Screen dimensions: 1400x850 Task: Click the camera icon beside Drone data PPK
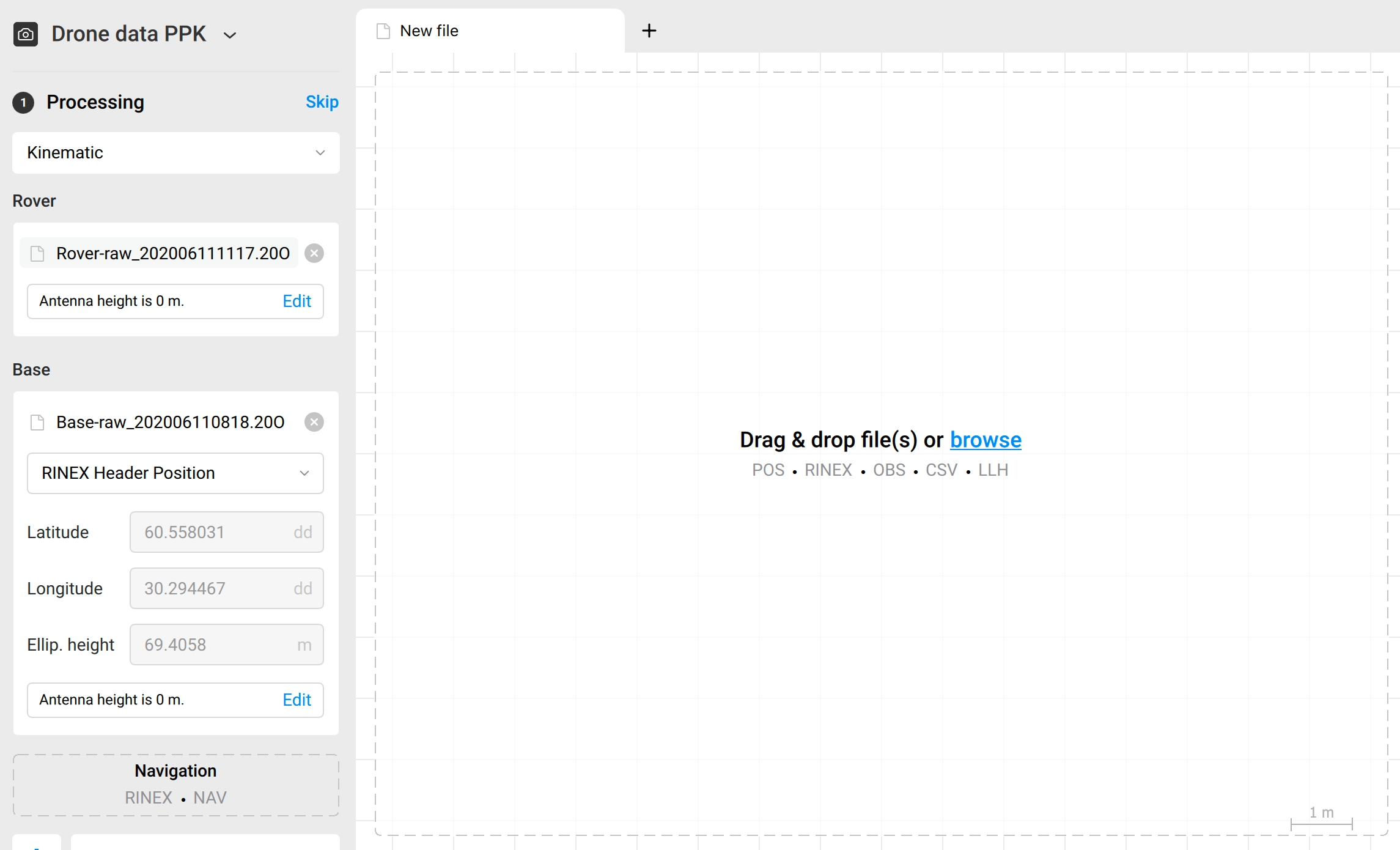coord(26,34)
